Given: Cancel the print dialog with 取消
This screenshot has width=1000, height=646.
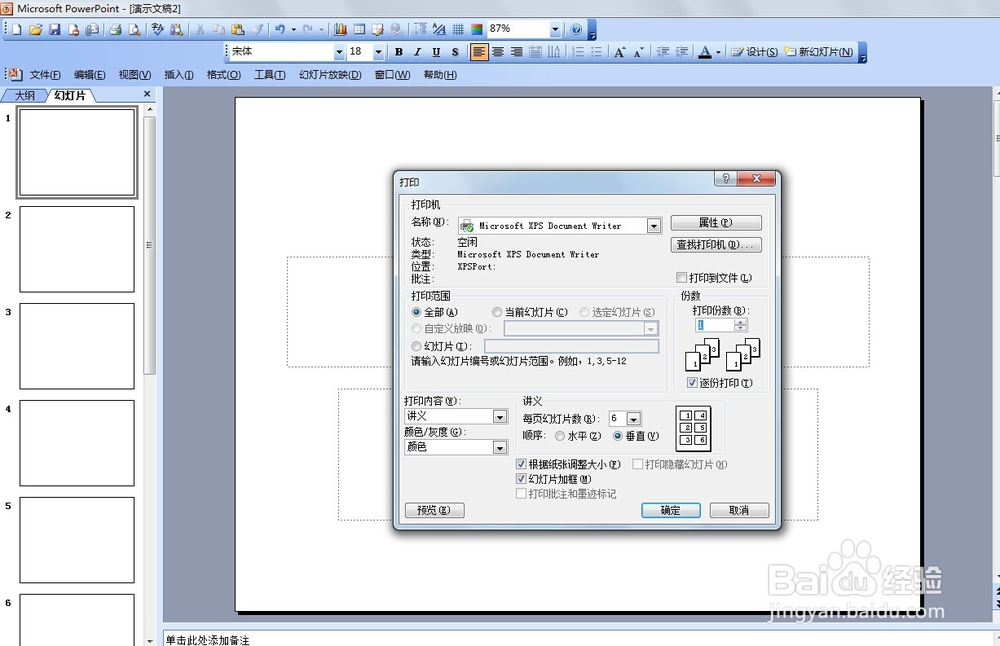Looking at the screenshot, I should (x=739, y=510).
